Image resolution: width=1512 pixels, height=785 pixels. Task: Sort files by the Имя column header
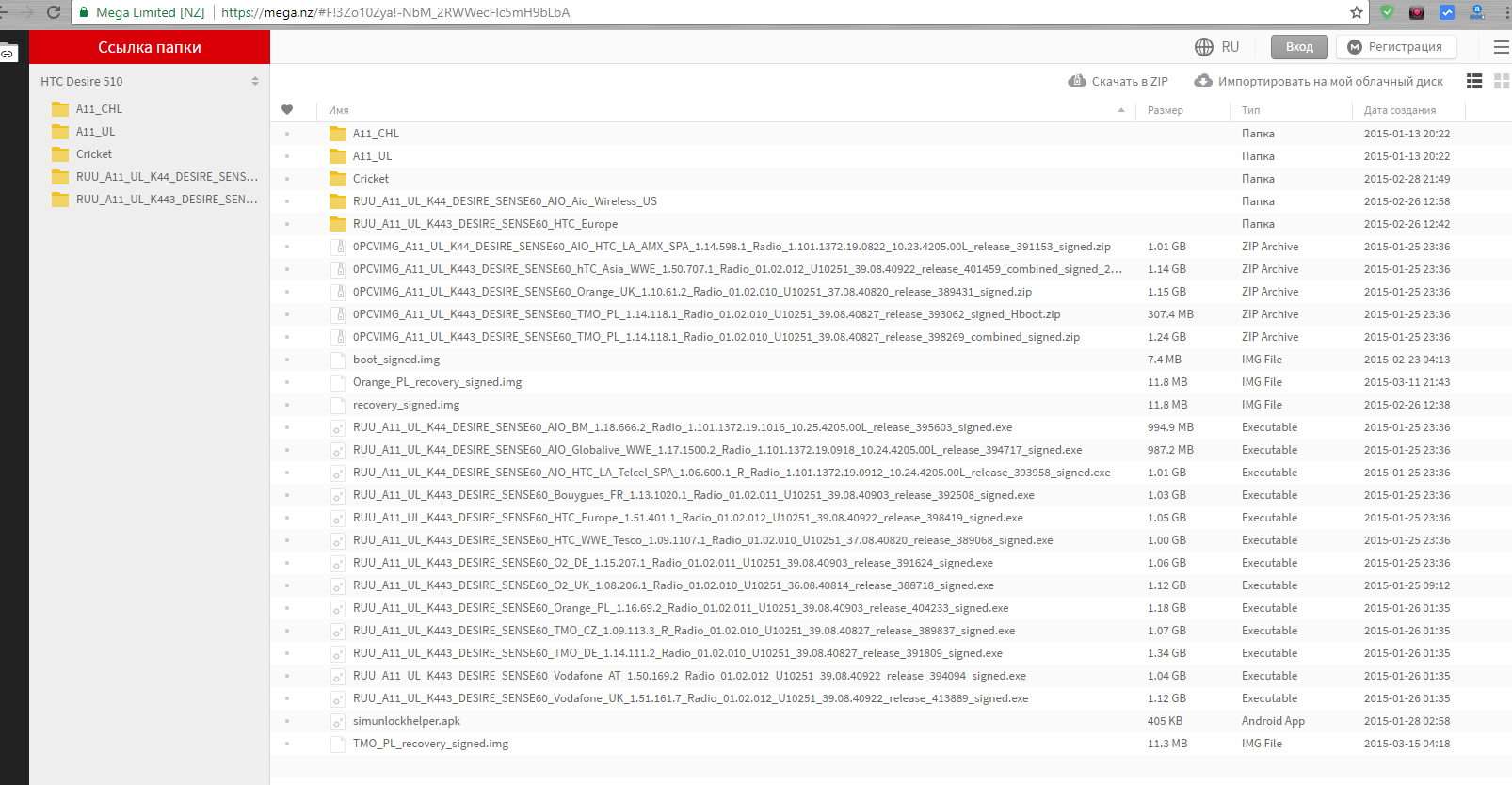tap(339, 110)
